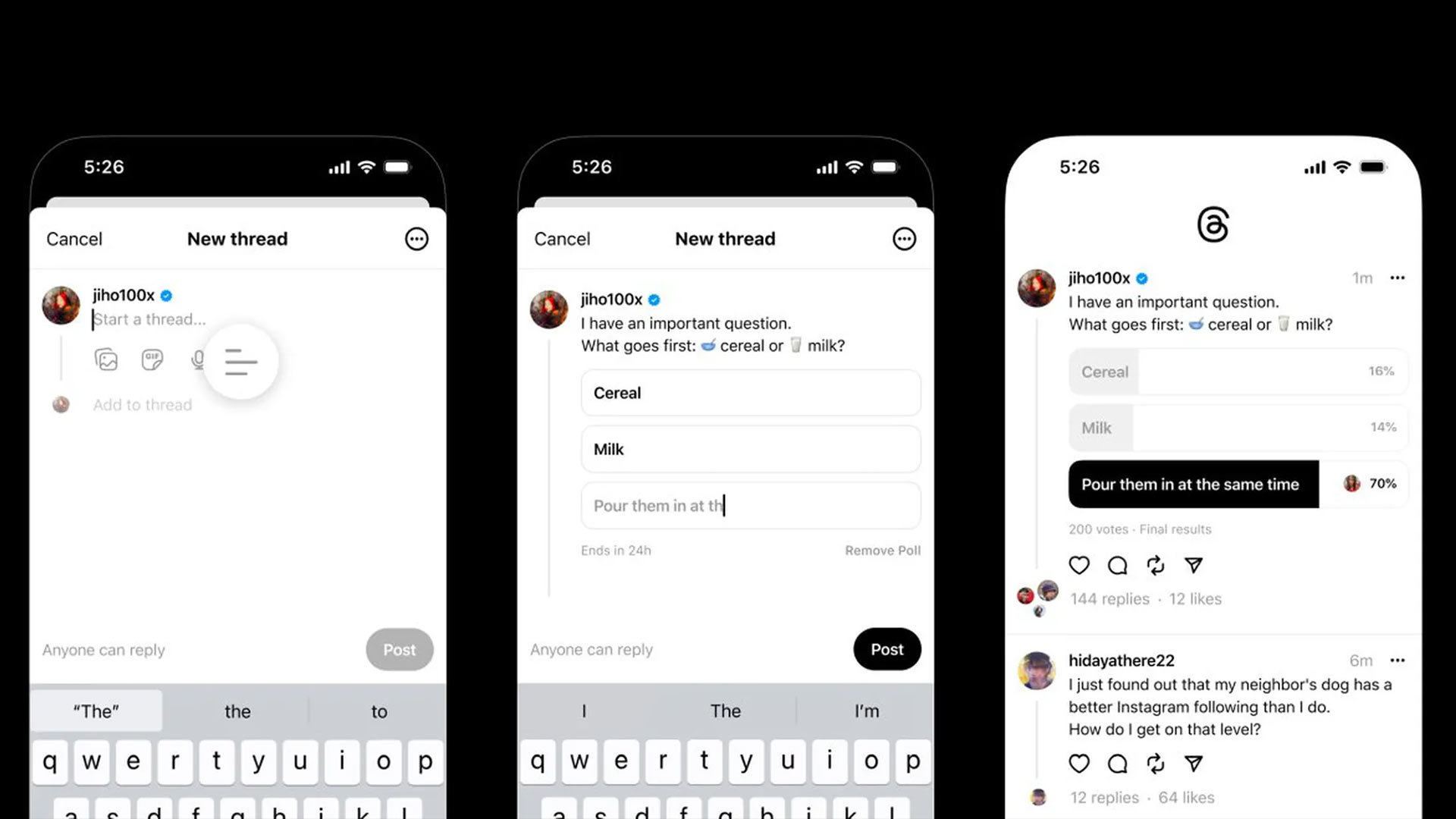Tap Remove Poll link in composer
The image size is (1456, 819).
[x=883, y=550]
